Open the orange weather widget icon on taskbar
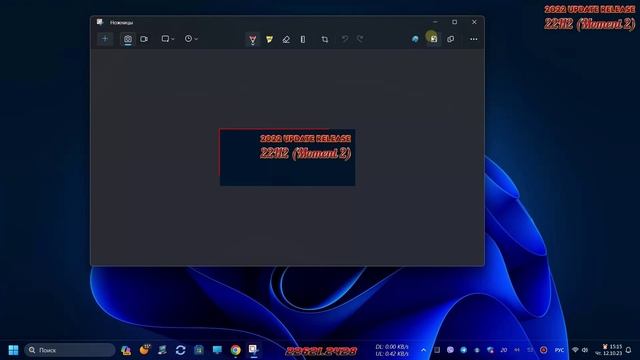The image size is (640, 360). [144, 350]
